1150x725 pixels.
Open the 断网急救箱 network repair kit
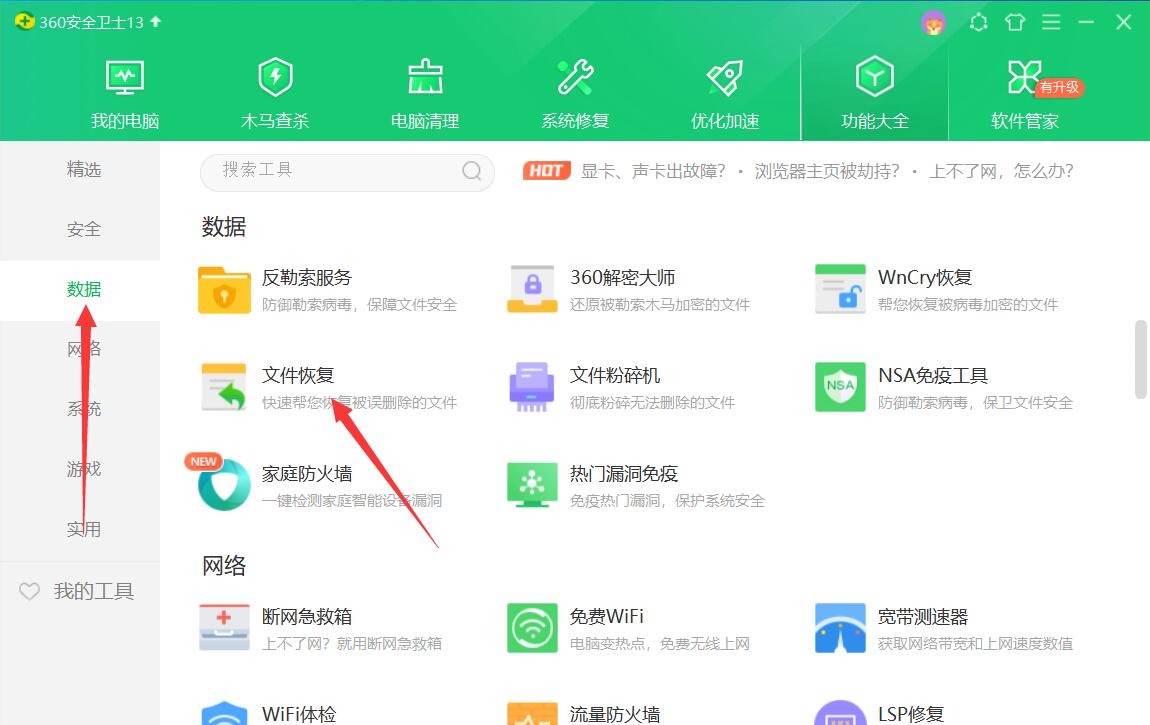point(310,617)
